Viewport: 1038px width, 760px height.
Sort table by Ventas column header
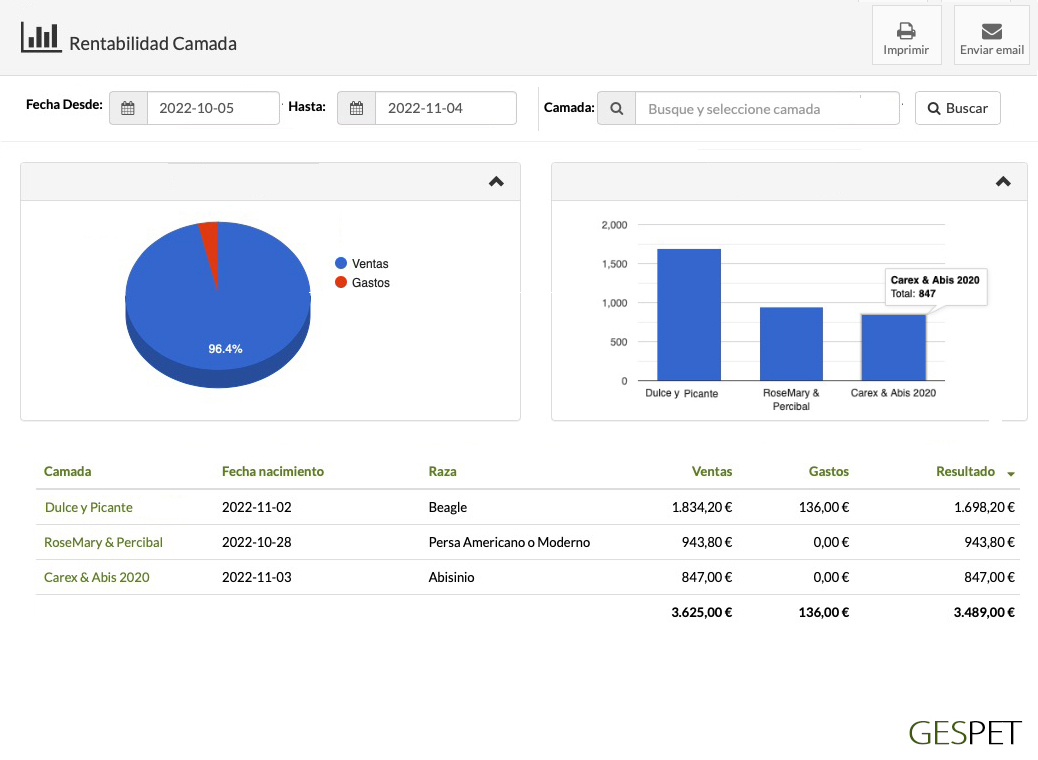(x=711, y=471)
